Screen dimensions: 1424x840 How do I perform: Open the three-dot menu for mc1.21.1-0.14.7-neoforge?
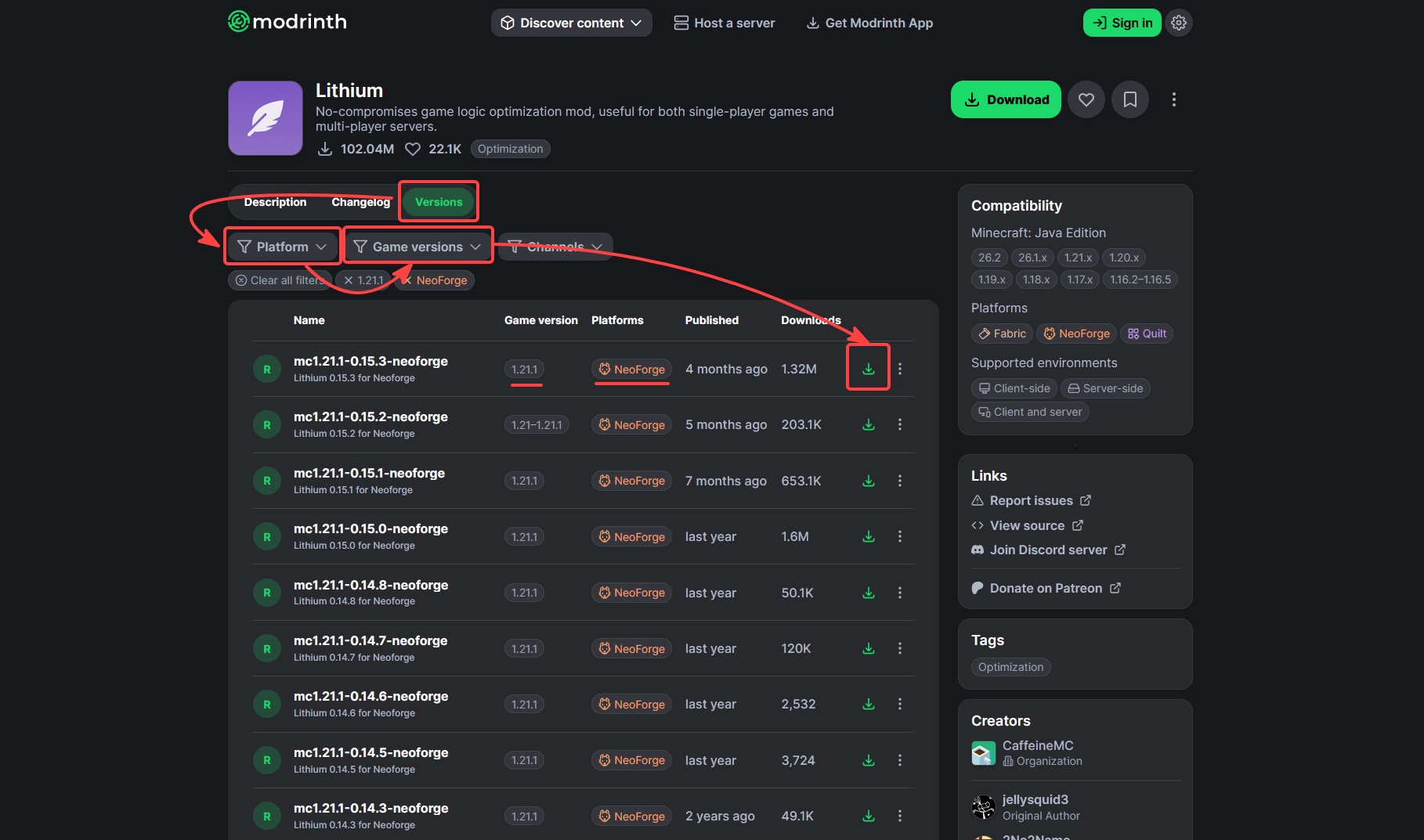click(900, 648)
